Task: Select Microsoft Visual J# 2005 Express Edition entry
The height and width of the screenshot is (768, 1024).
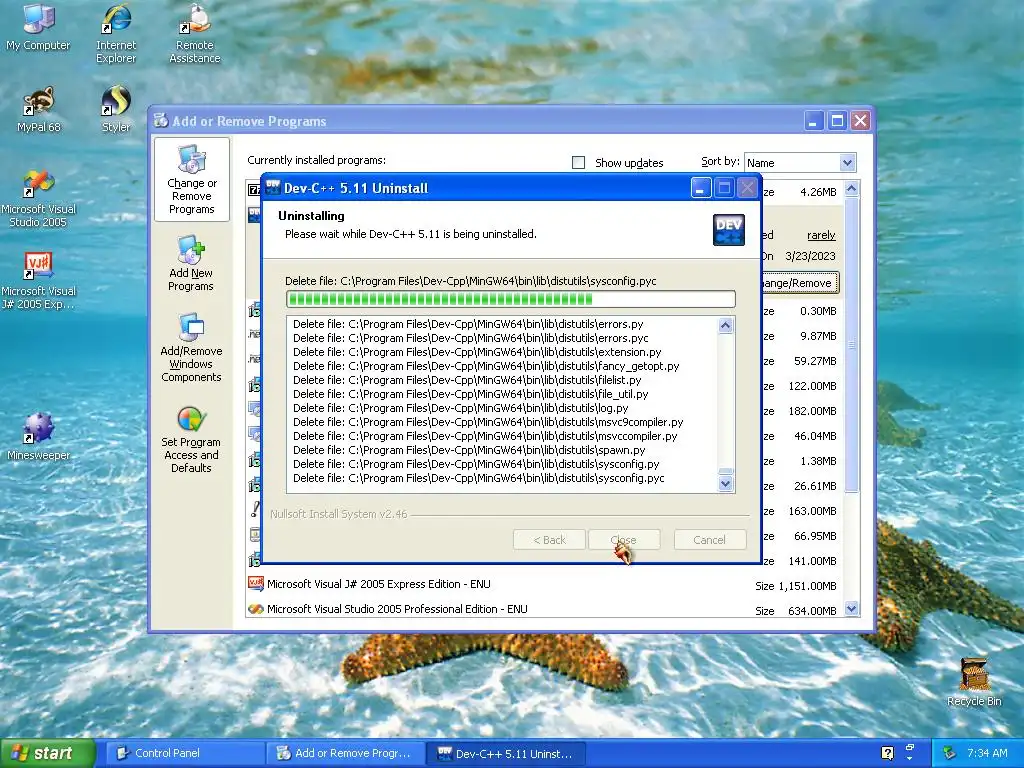Action: (542, 584)
